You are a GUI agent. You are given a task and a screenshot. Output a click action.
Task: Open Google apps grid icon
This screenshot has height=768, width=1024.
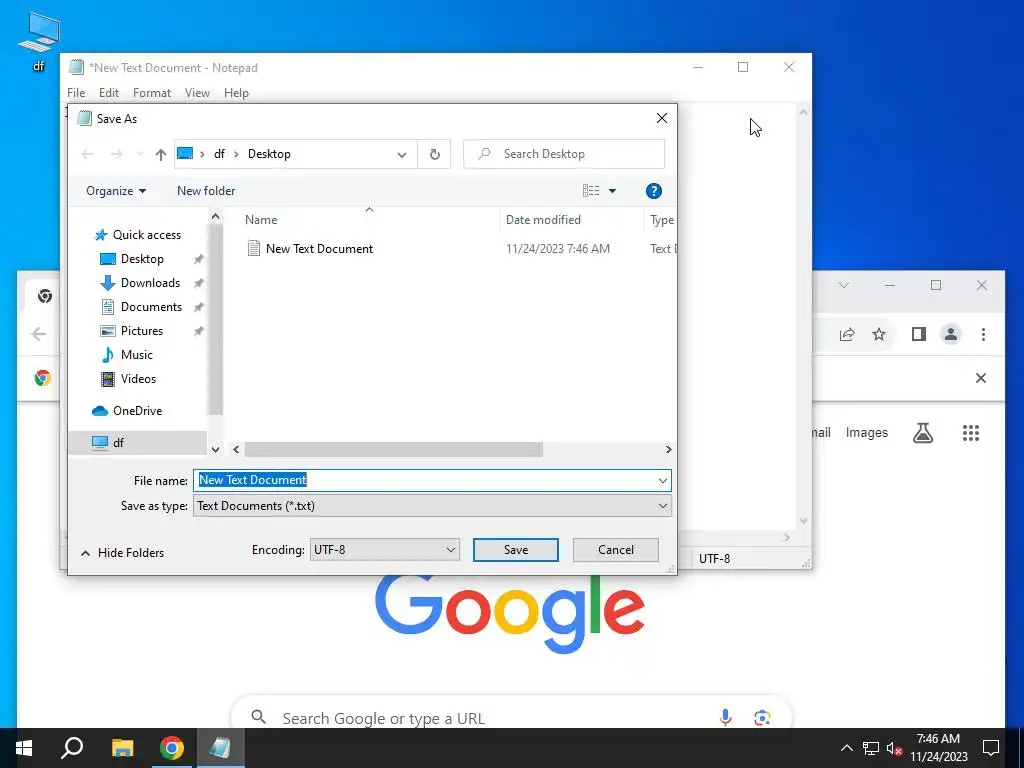[970, 432]
